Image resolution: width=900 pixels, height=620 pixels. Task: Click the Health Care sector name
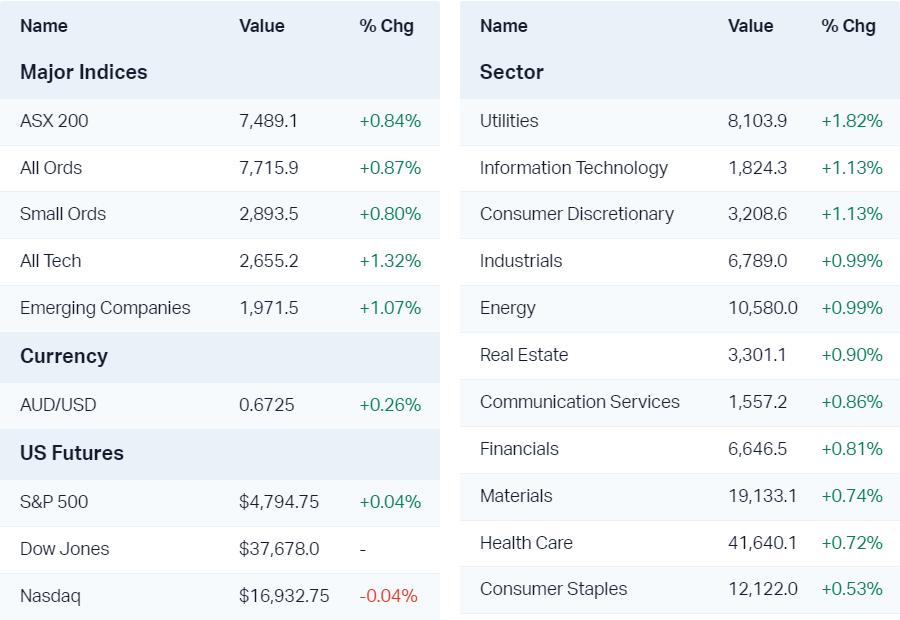point(526,543)
